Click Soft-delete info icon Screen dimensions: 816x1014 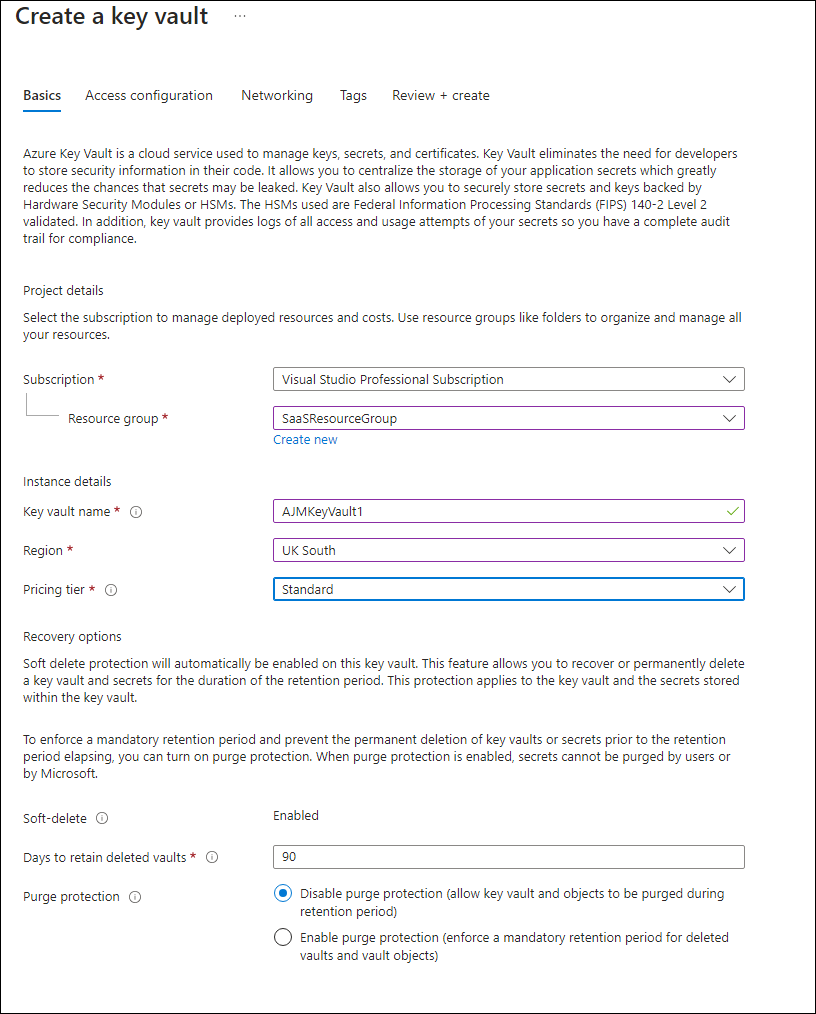(102, 818)
